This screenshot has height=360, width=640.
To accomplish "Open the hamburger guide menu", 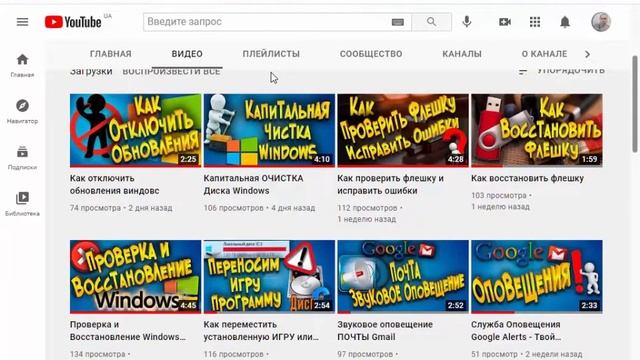I will tap(22, 22).
